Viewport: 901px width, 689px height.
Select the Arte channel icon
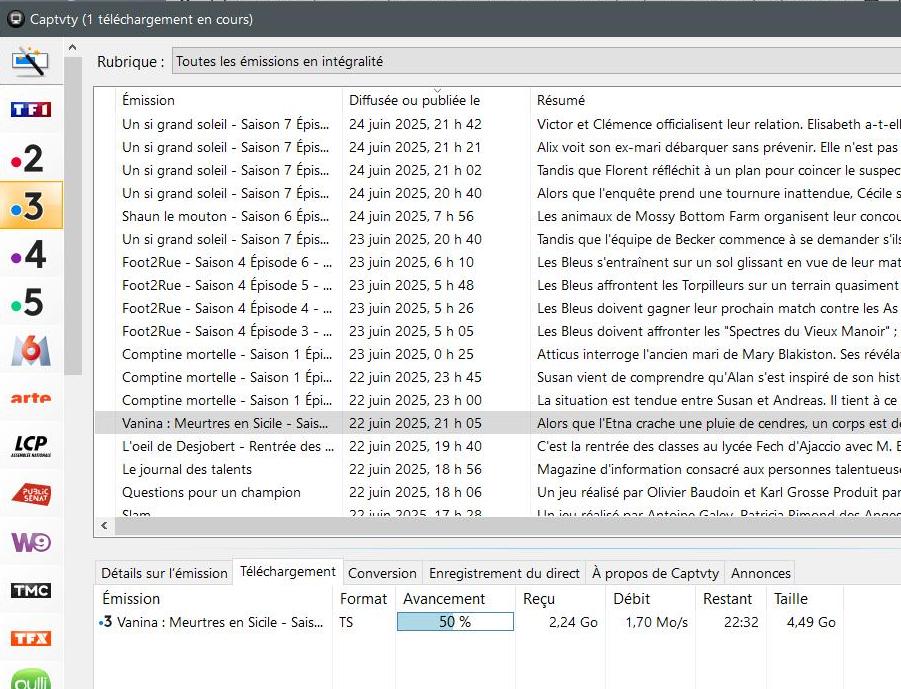pos(31,398)
